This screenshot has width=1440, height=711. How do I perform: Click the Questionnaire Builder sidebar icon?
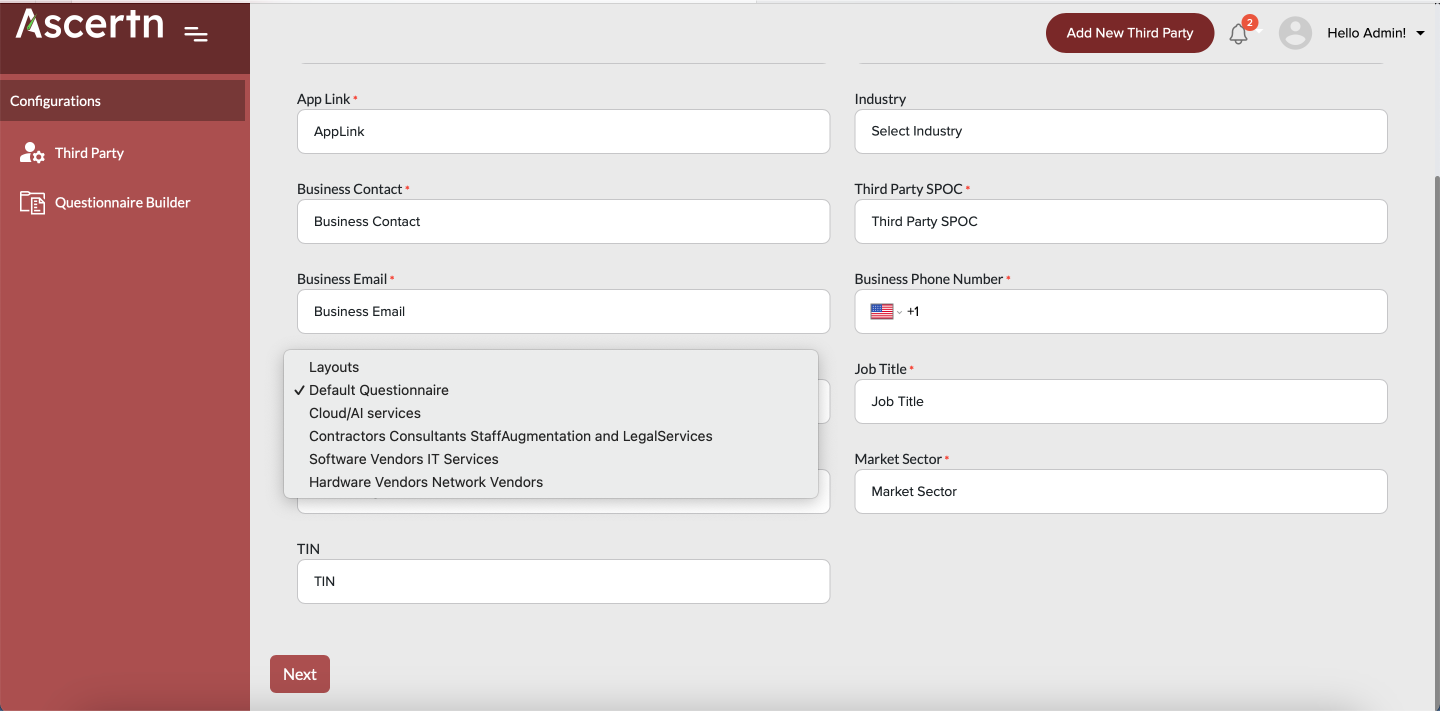click(32, 203)
